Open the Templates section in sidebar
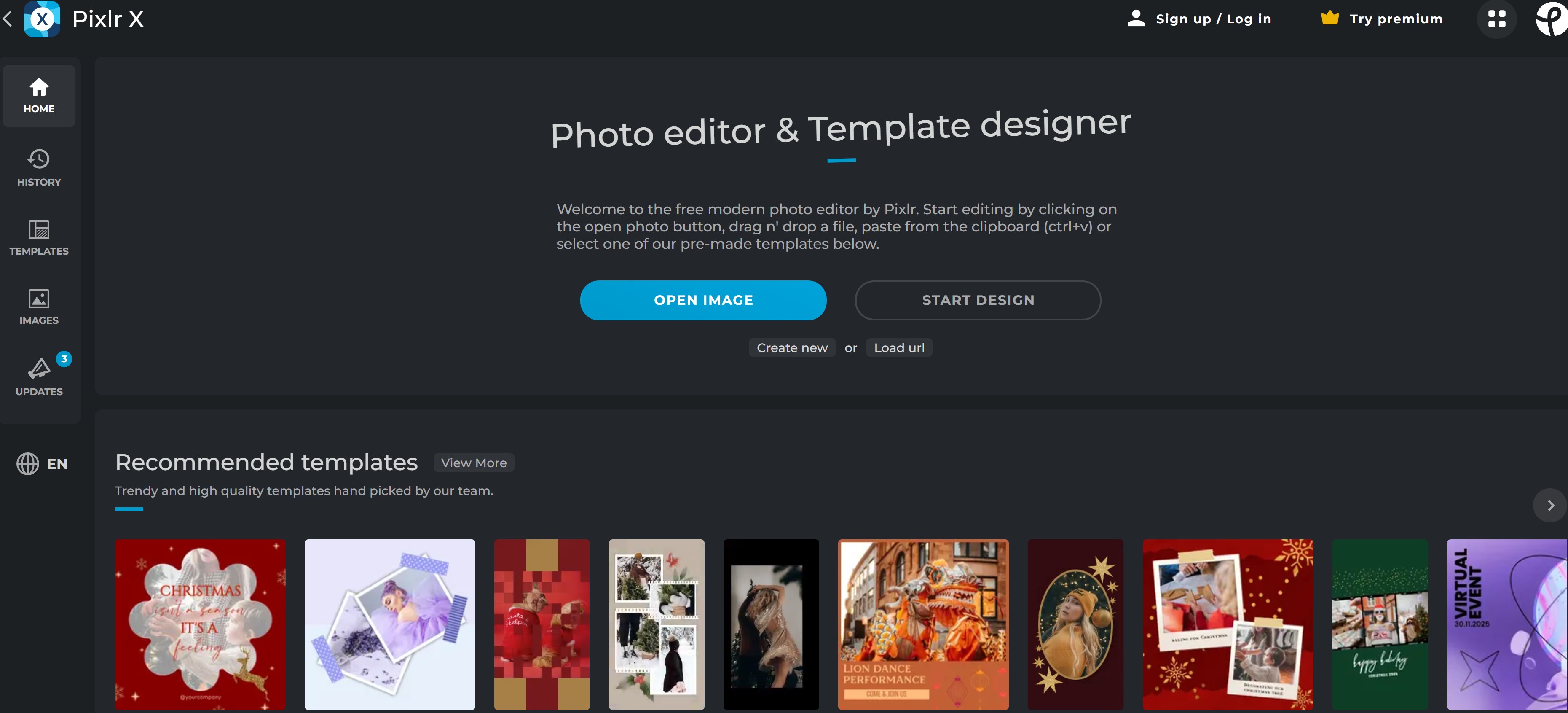 coord(39,237)
